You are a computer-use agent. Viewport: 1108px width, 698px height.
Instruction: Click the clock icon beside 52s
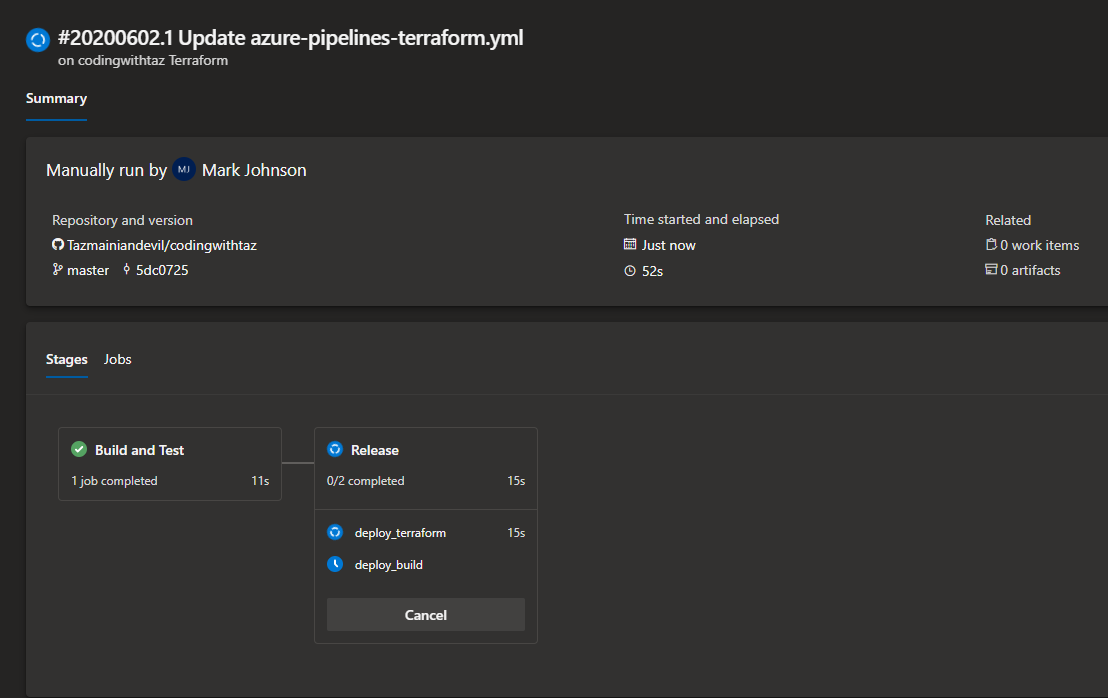[630, 271]
